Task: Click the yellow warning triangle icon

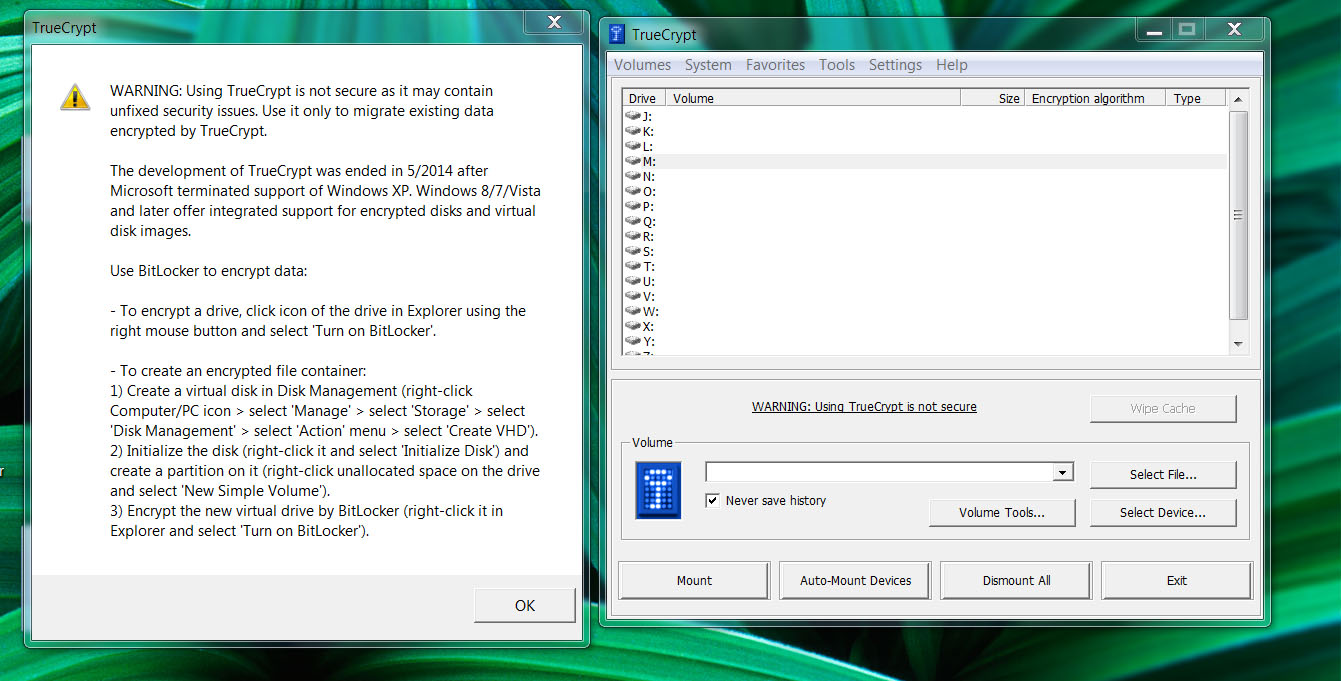Action: click(75, 97)
